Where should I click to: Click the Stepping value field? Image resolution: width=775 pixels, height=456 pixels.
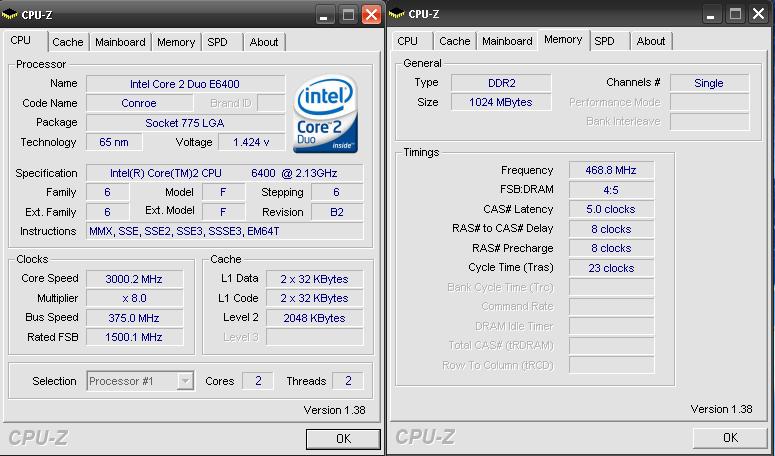pos(337,193)
